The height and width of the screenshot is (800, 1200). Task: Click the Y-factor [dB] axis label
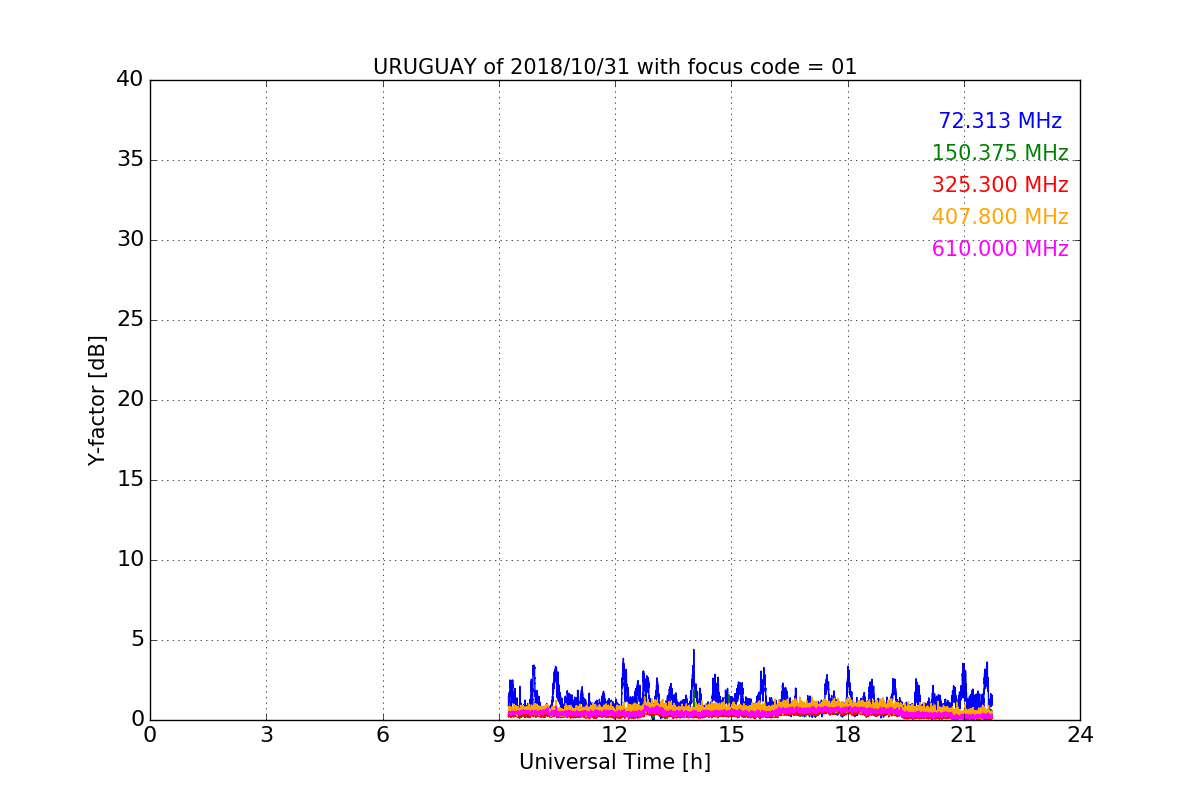coord(97,400)
